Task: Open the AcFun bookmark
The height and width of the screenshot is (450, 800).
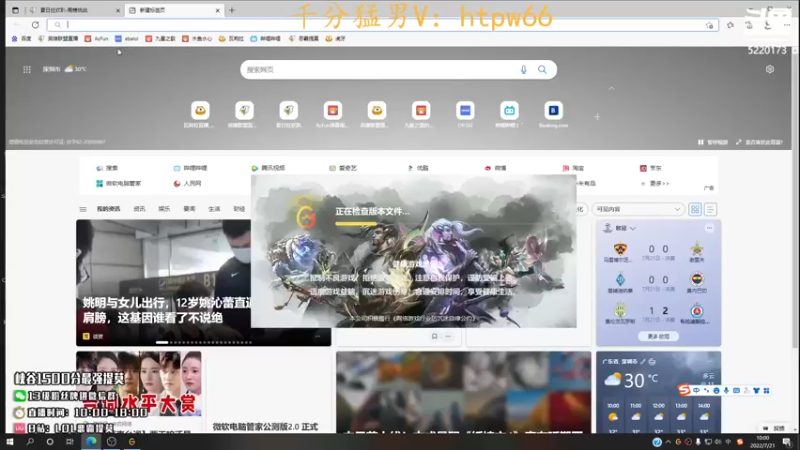Action: (96, 38)
